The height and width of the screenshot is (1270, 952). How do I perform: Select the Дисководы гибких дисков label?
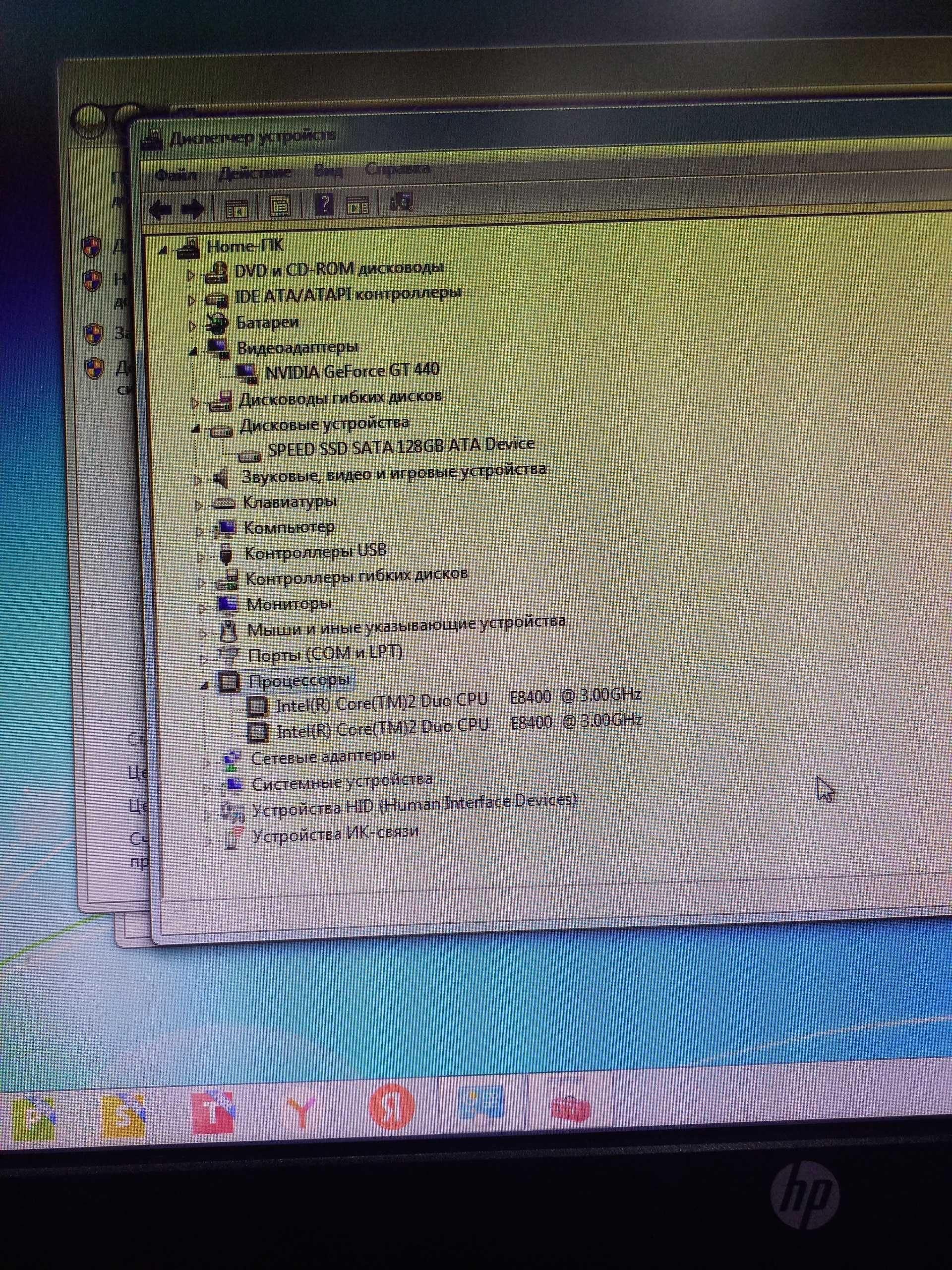pyautogui.click(x=341, y=397)
